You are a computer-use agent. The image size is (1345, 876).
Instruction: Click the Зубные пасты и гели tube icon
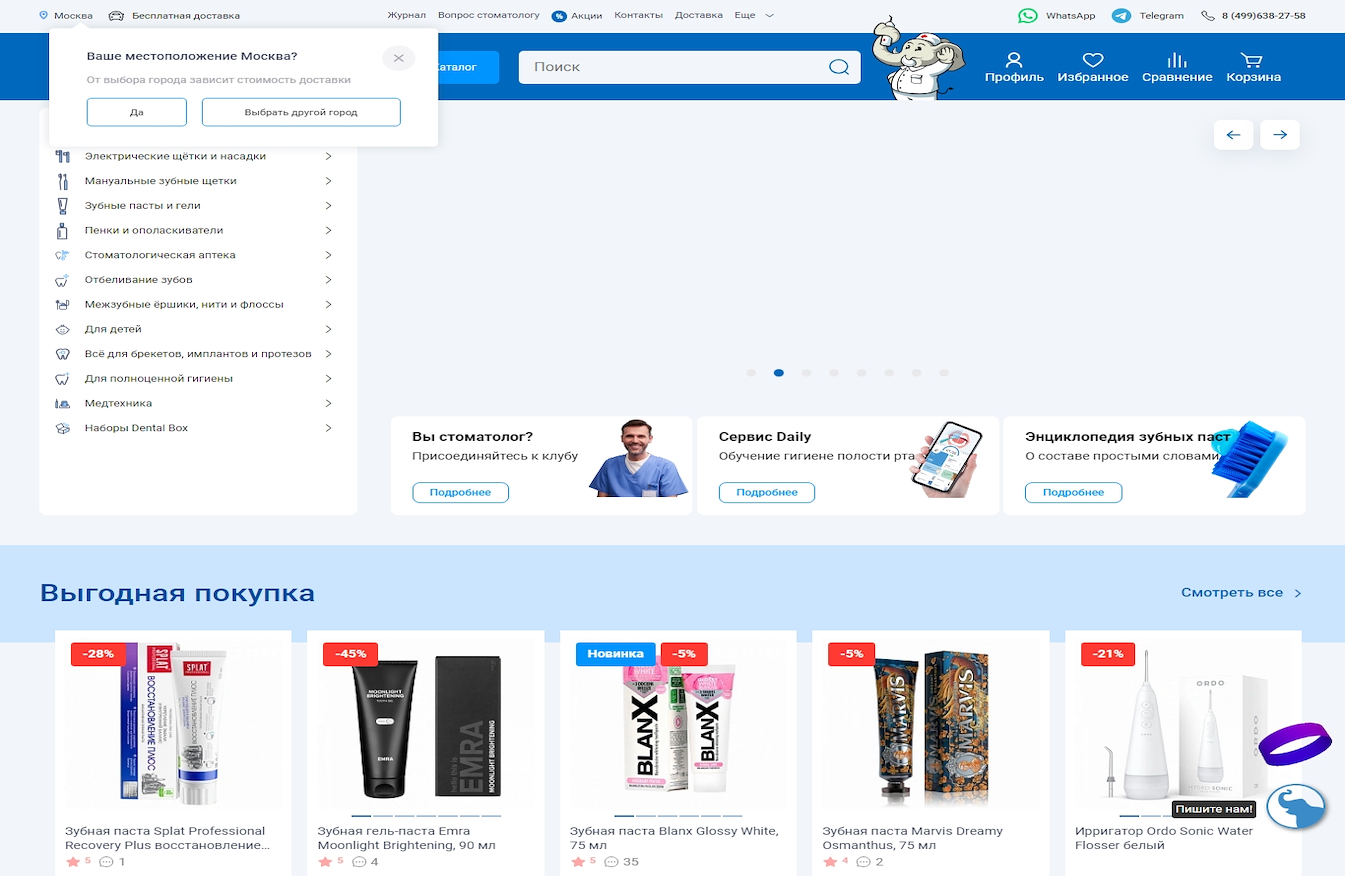[62, 205]
